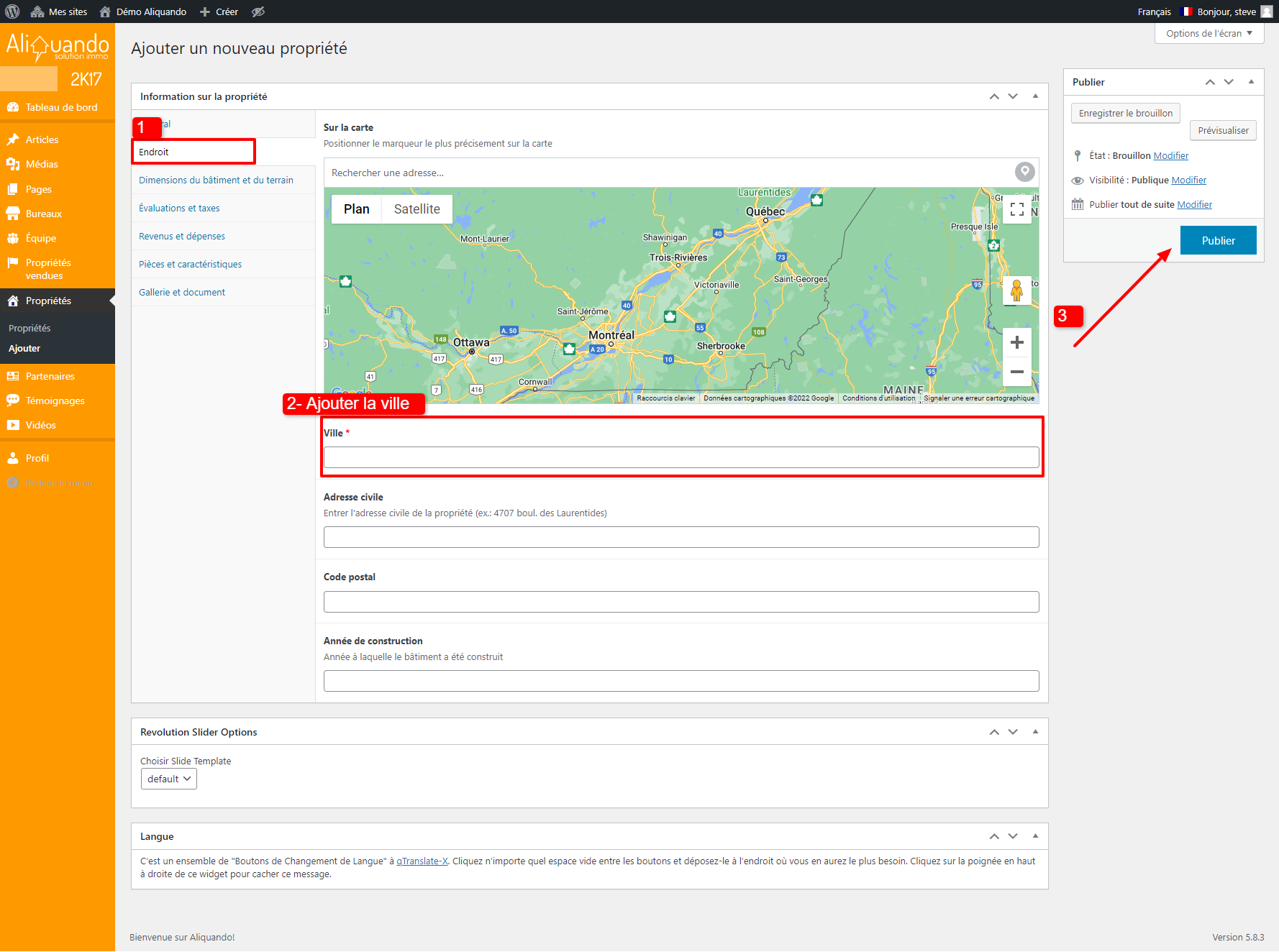This screenshot has width=1279, height=952.
Task: Modify the État Brouillon status
Action: [x=1171, y=155]
